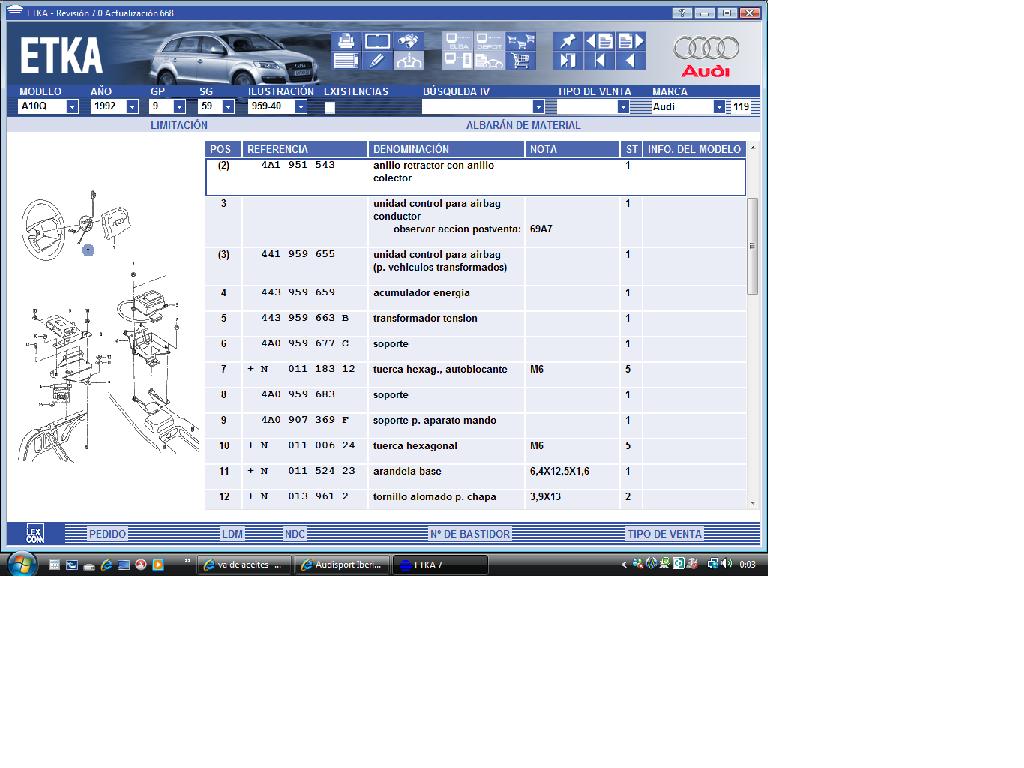Click the exit door arrow icon

[x=567, y=61]
